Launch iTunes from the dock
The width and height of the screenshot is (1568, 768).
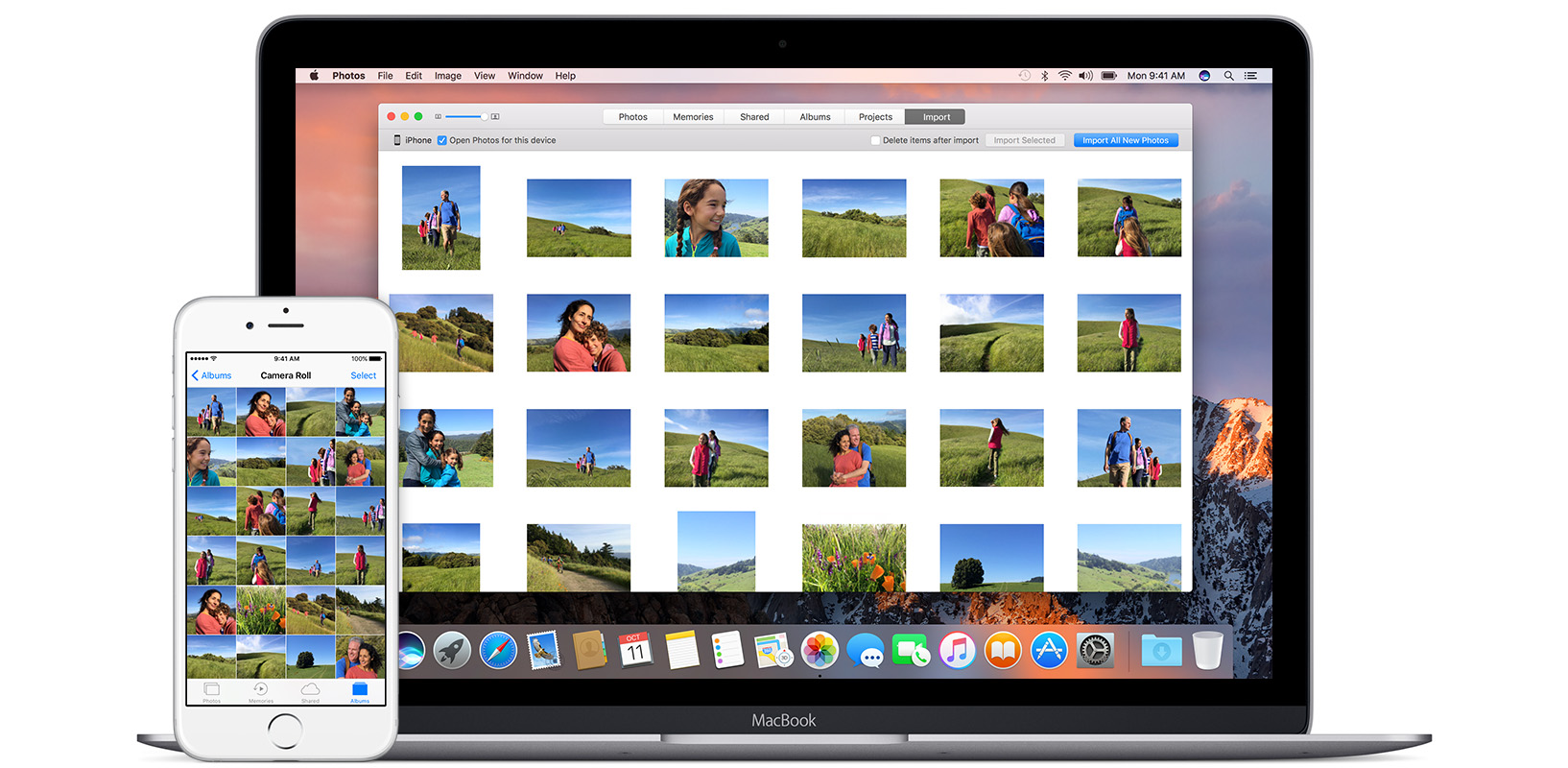tap(957, 651)
